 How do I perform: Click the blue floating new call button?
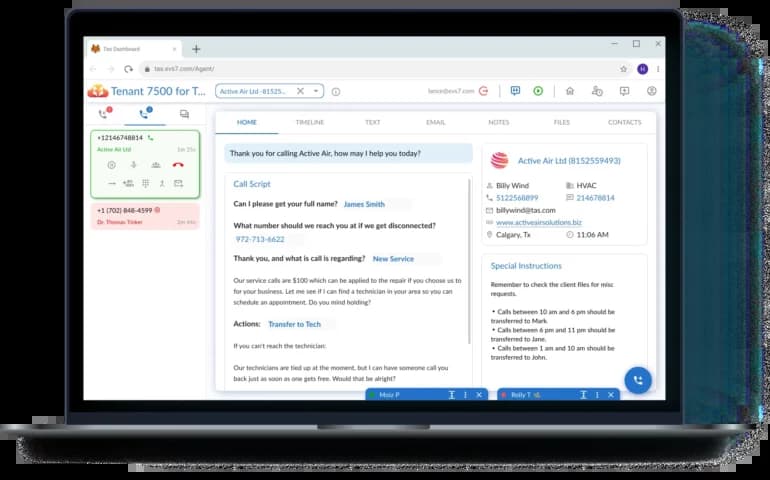[638, 380]
